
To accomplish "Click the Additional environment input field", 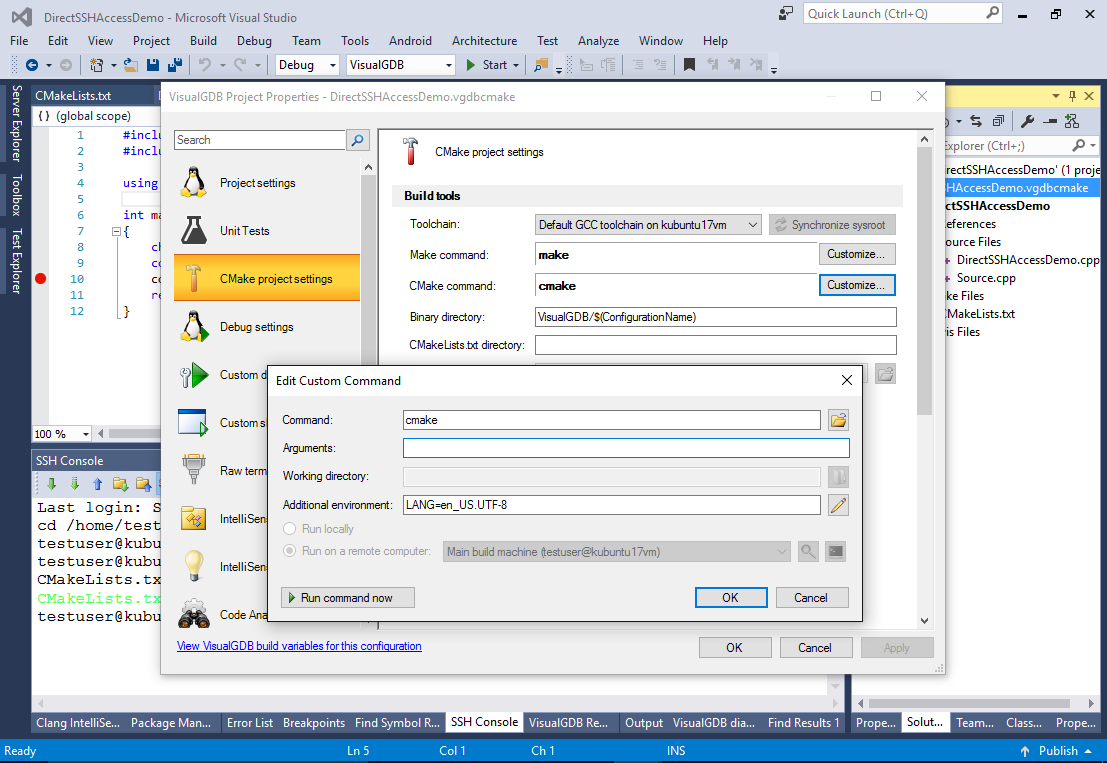I will (611, 505).
